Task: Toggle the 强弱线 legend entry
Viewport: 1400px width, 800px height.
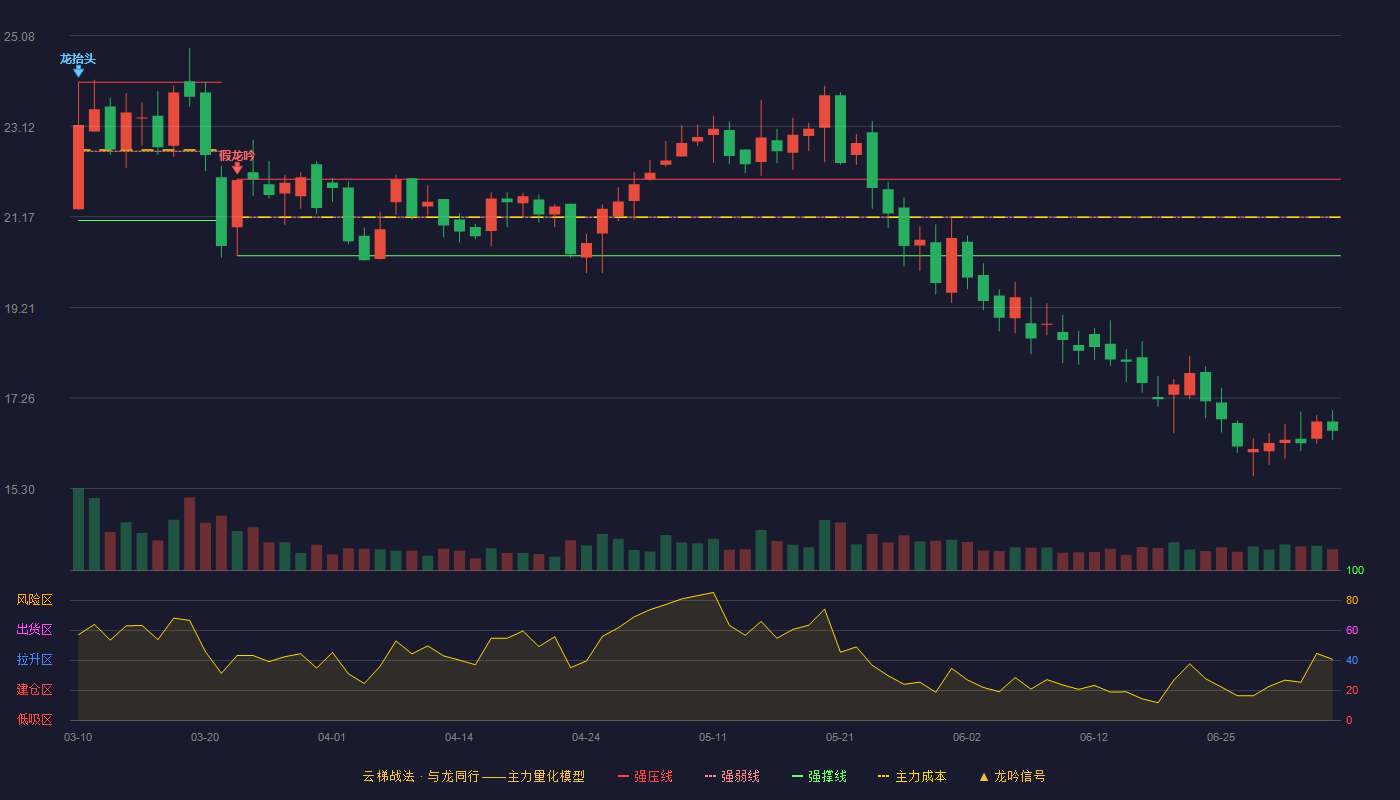Action: pyautogui.click(x=732, y=776)
